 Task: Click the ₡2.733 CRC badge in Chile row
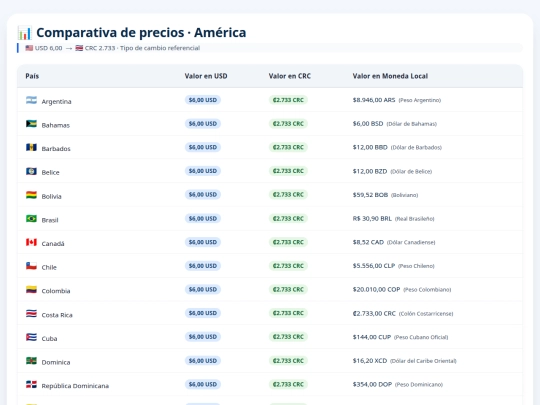click(288, 266)
